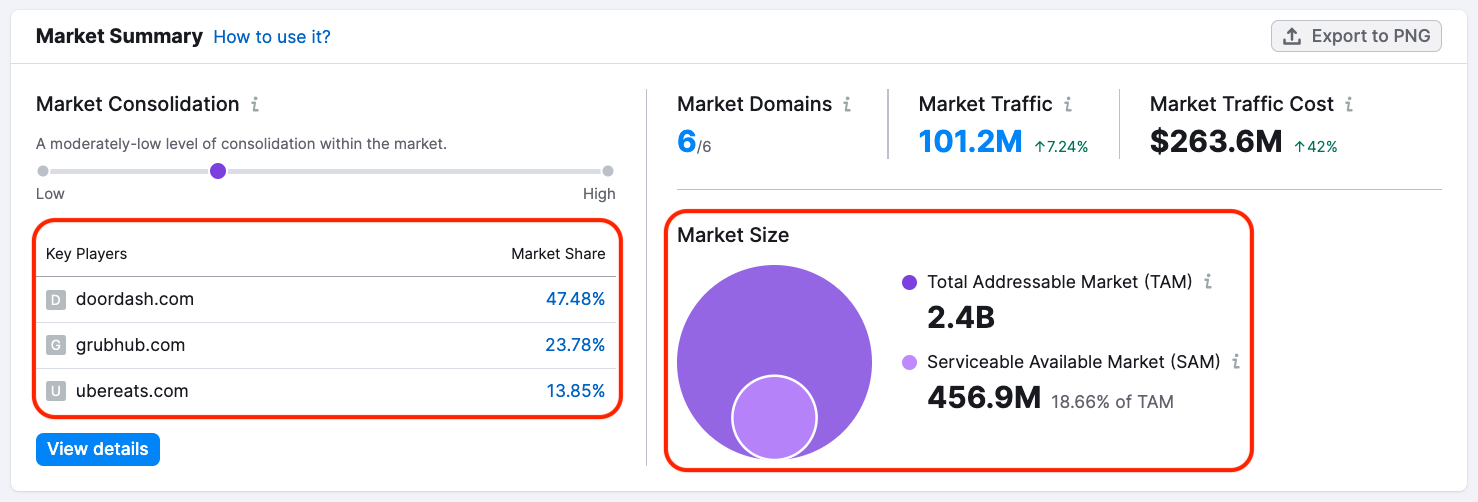Click info icon beside Market Traffic
The height and width of the screenshot is (502, 1478).
pos(1068,104)
